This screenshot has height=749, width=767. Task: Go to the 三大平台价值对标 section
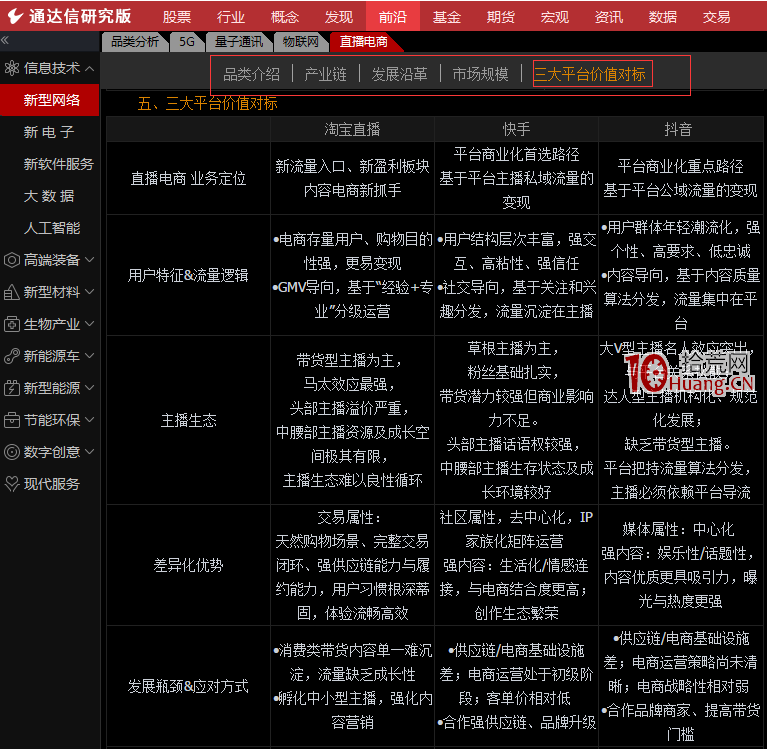tap(590, 74)
